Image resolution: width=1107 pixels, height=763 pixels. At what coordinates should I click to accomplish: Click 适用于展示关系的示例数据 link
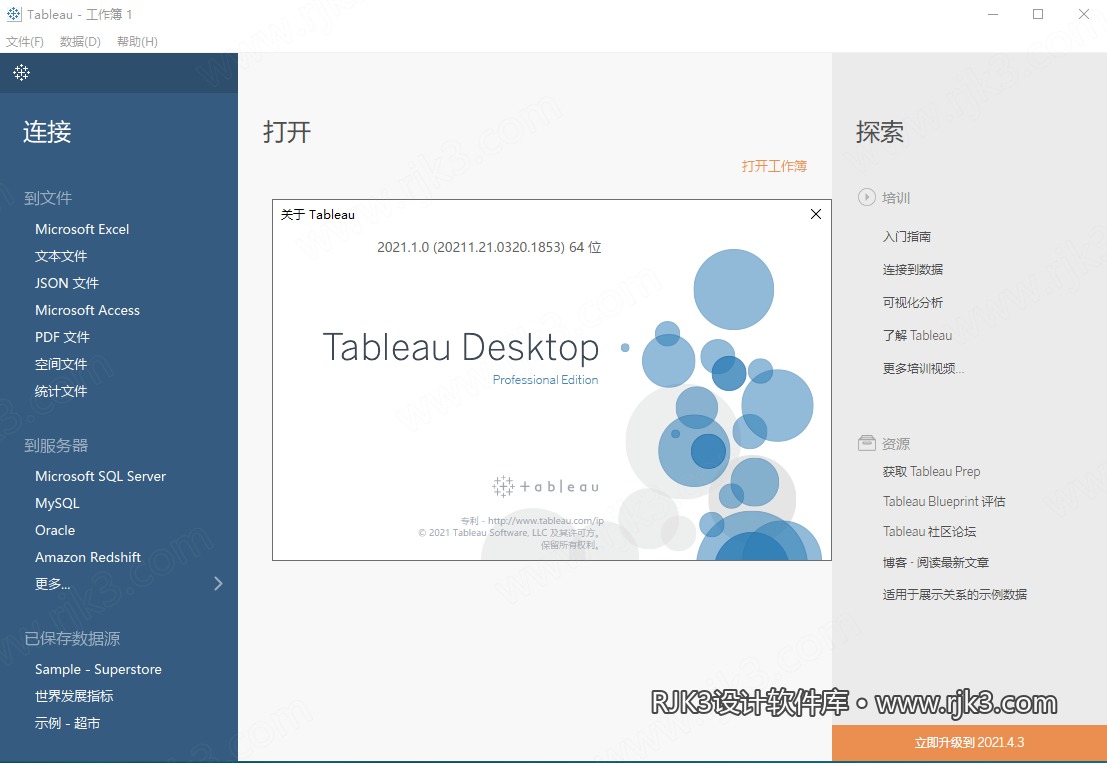point(955,594)
